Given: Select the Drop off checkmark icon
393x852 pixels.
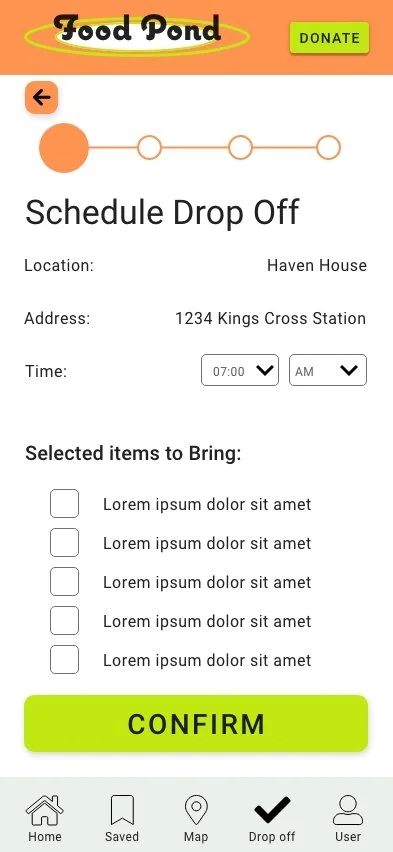Looking at the screenshot, I should click(272, 810).
